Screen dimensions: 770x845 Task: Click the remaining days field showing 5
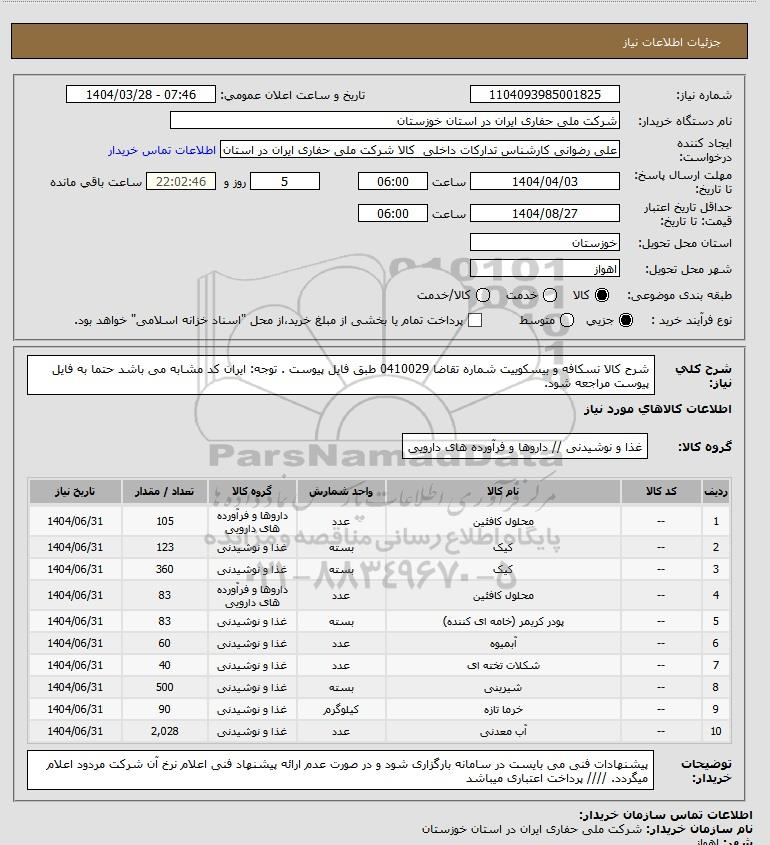coord(285,181)
